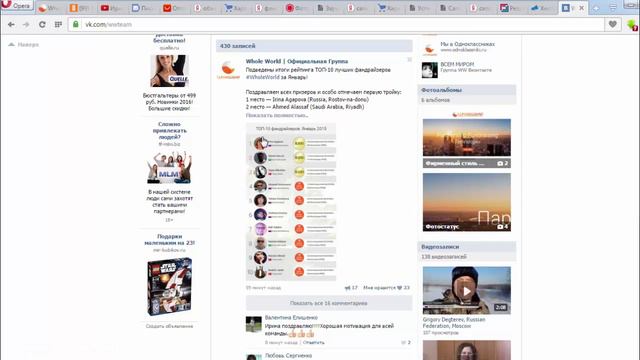Play the Grigory Degterev video
Screen dimensions: 640x360
click(x=467, y=291)
